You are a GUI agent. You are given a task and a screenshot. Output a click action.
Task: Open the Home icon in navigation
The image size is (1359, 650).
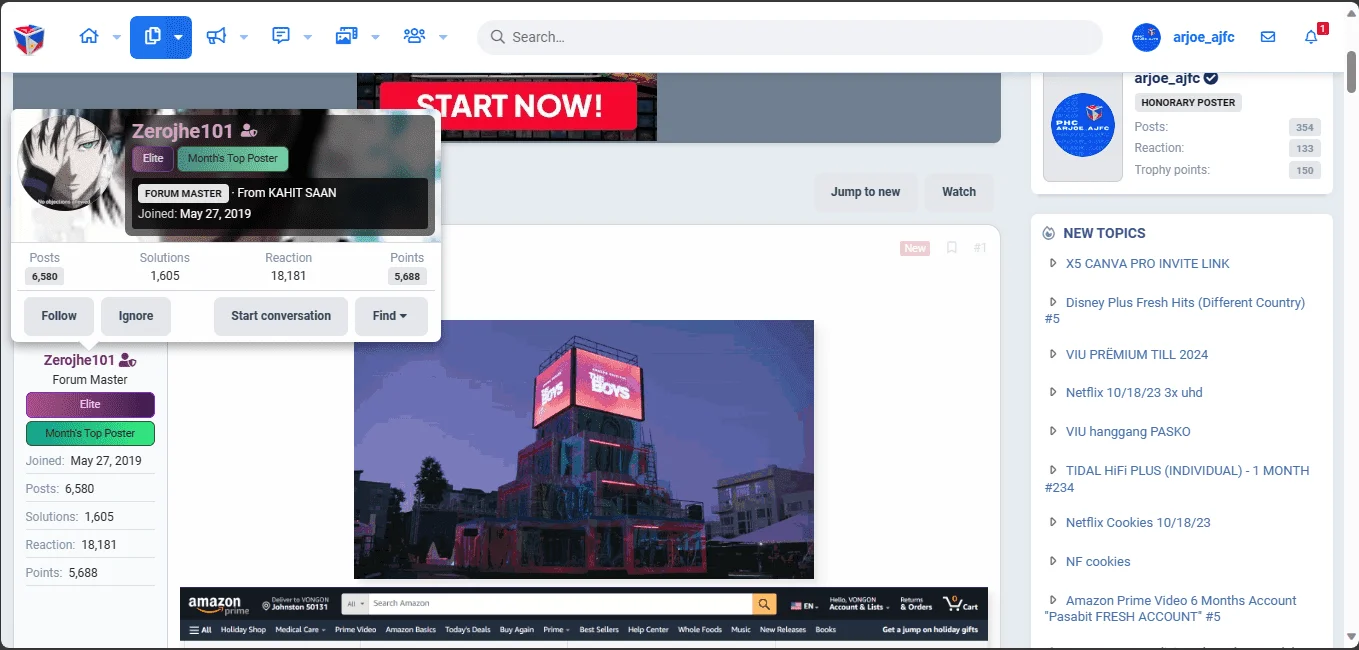point(89,37)
